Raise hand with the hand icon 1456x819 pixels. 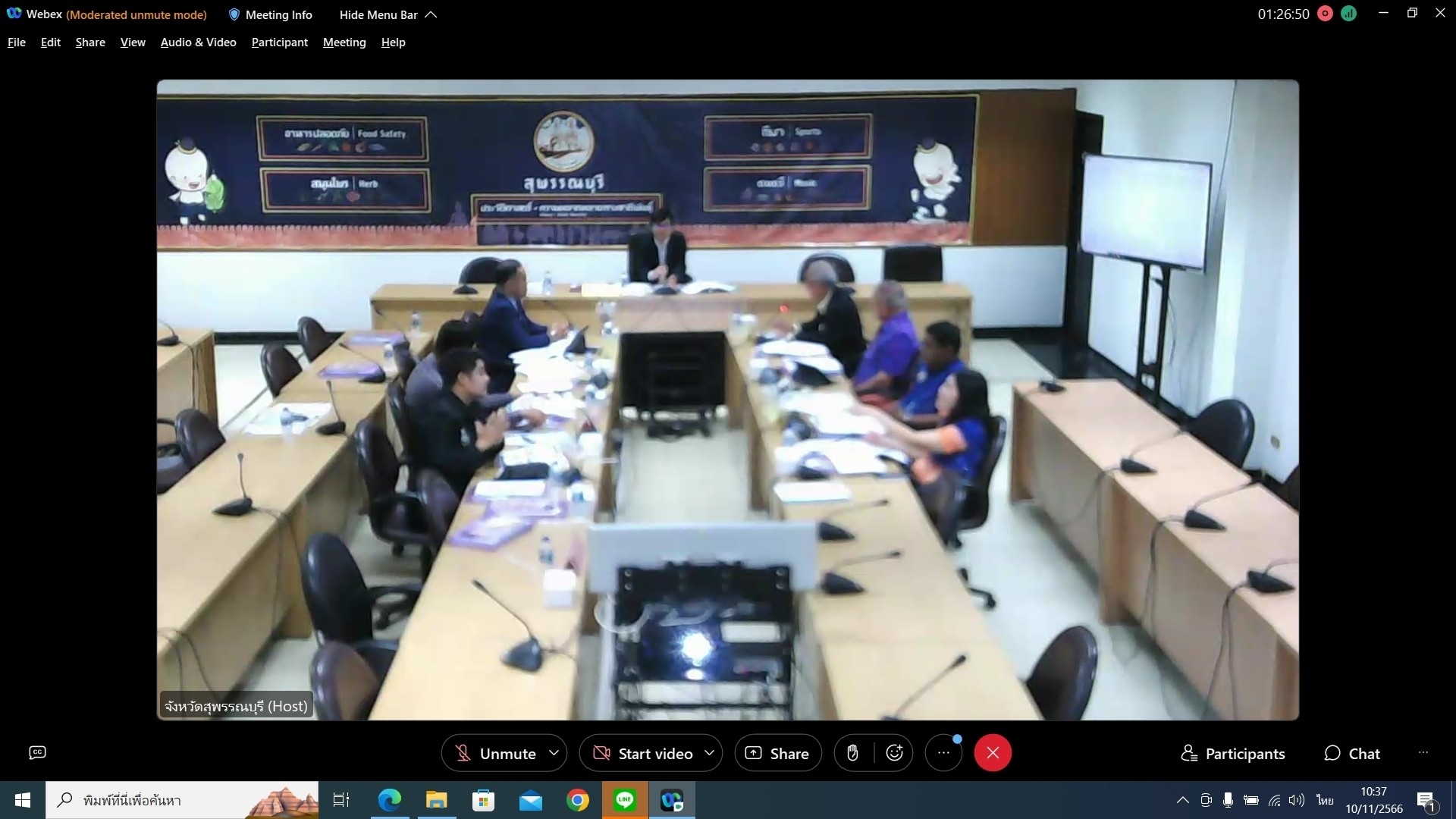[853, 753]
